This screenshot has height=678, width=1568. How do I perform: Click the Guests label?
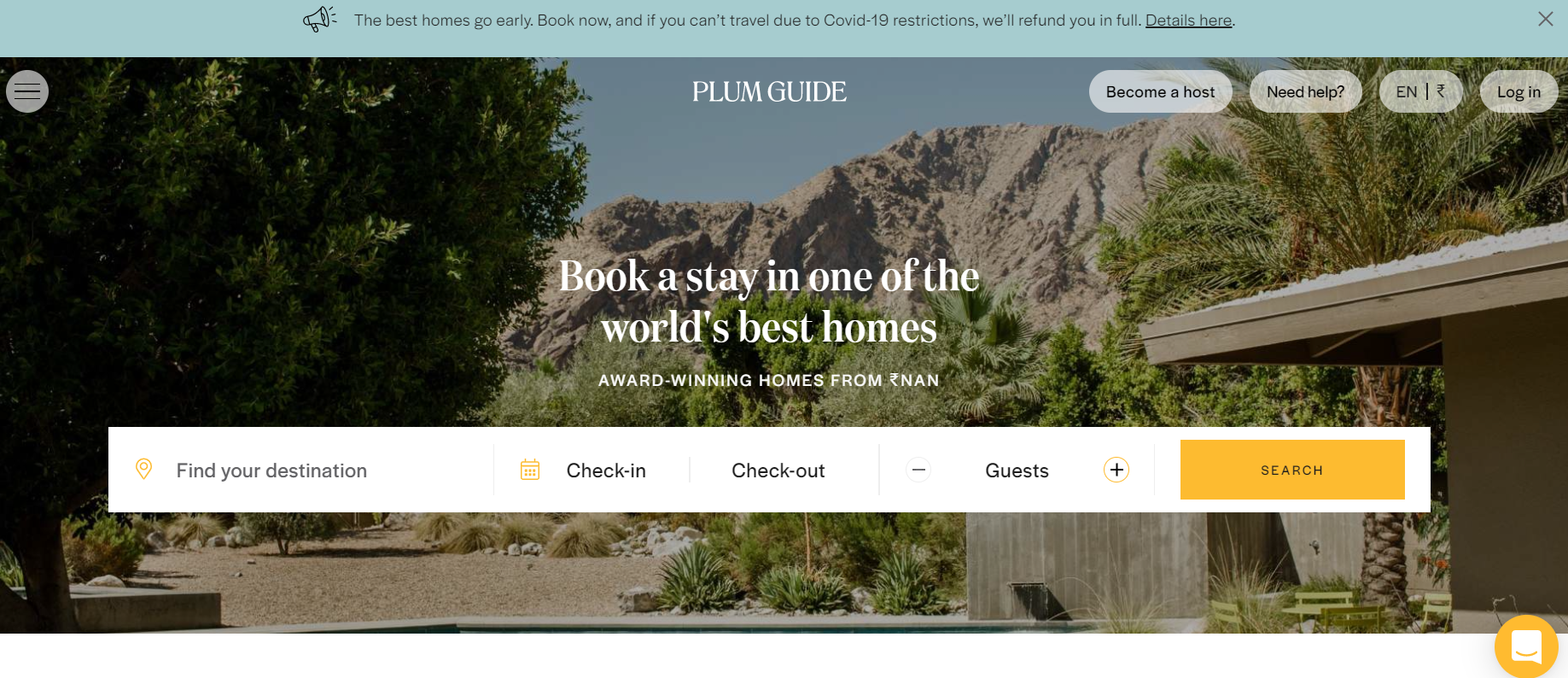pyautogui.click(x=1017, y=471)
